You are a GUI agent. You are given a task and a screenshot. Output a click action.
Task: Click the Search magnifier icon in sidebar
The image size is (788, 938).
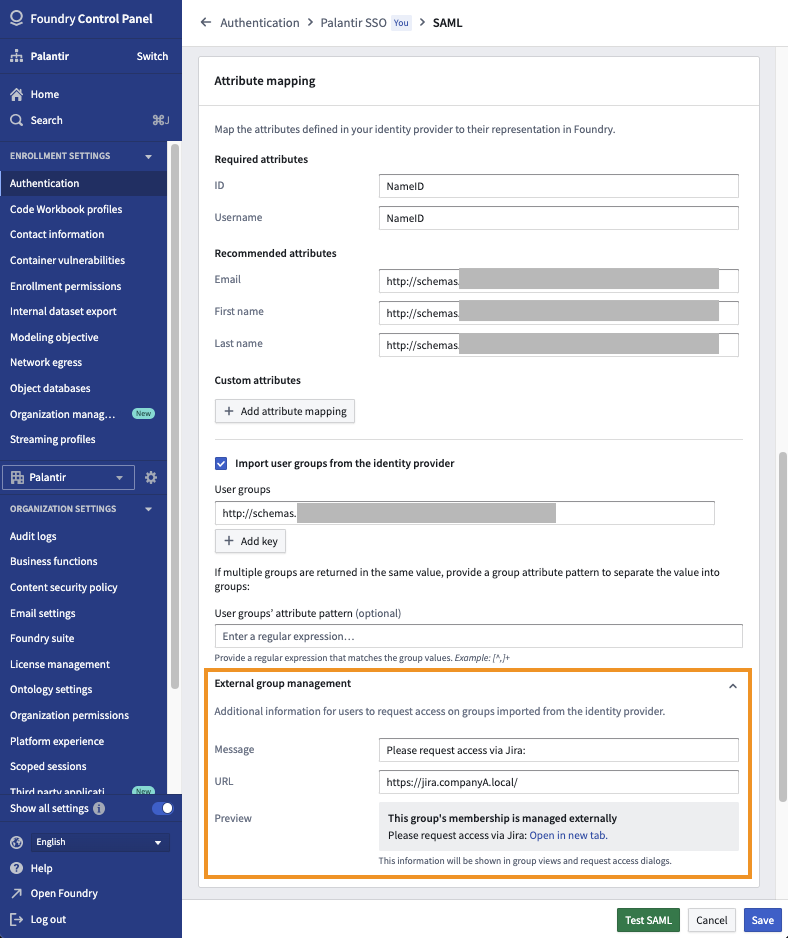(x=16, y=120)
